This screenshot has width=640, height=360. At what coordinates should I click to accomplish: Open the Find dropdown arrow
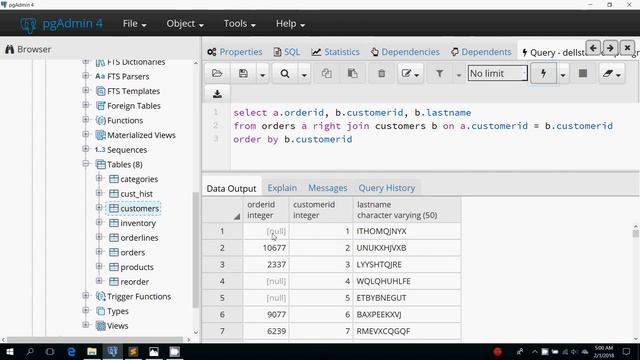pos(304,74)
